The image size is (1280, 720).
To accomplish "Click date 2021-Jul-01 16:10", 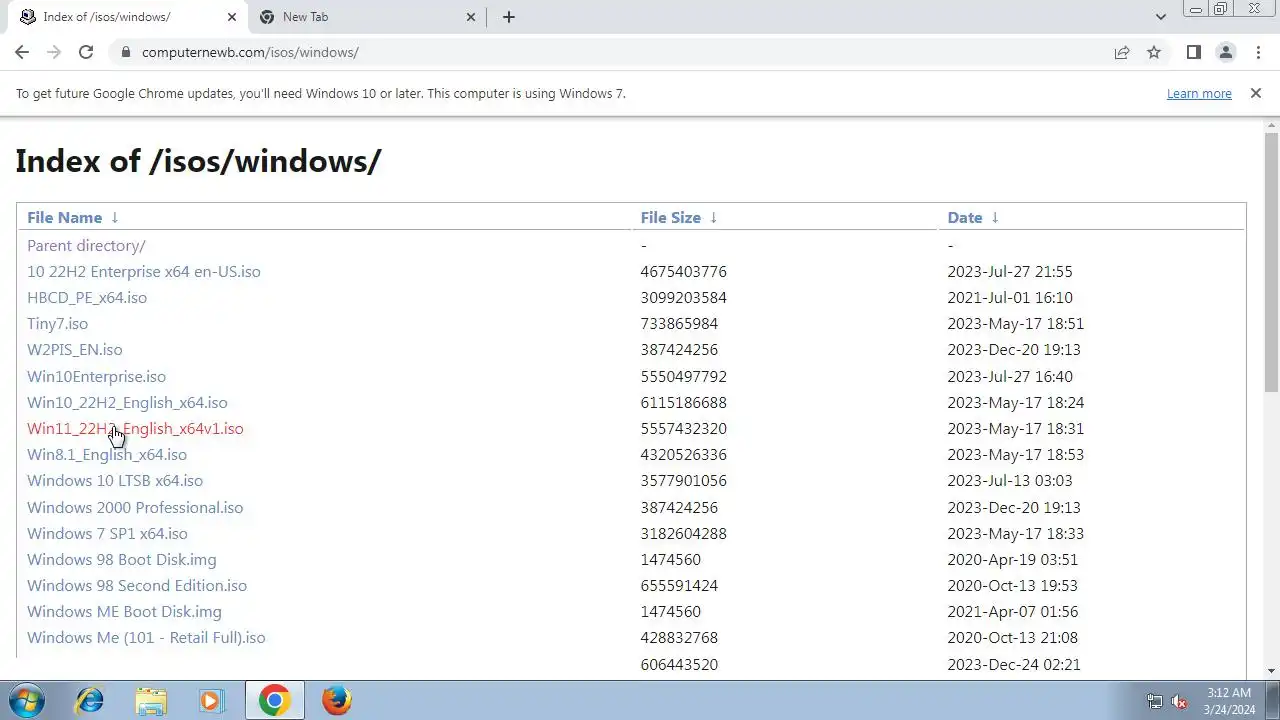I will tap(1010, 297).
